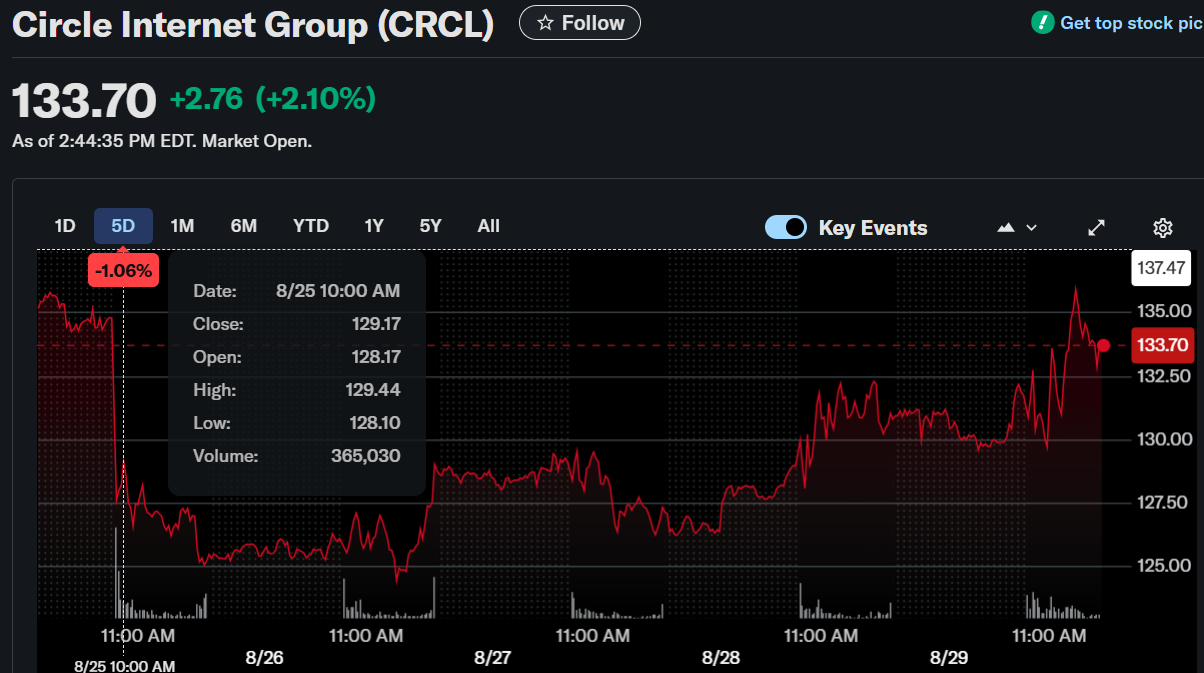
Task: Click the 133.70 red price label on axis
Action: coord(1162,346)
